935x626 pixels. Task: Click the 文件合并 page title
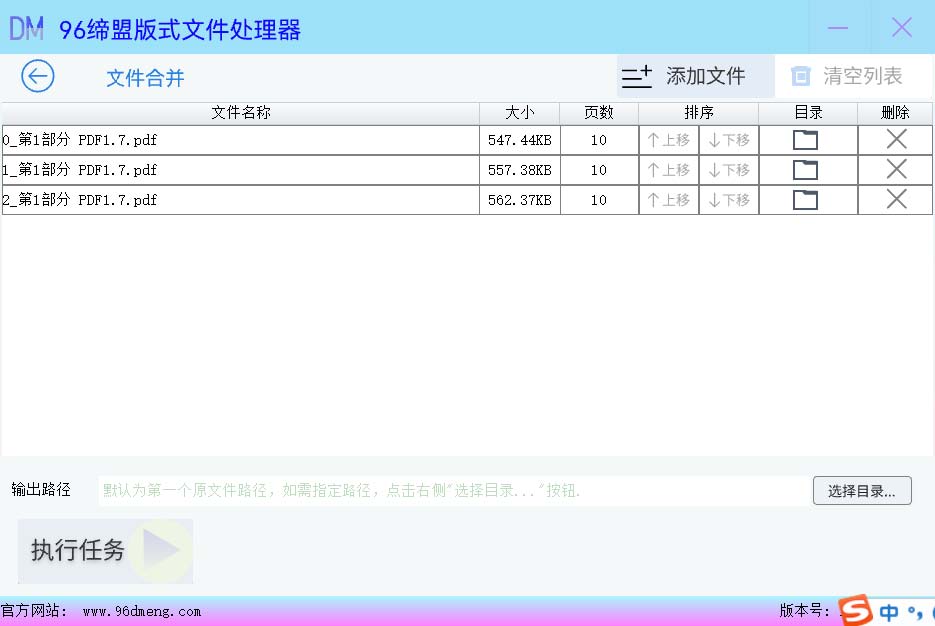(x=145, y=78)
